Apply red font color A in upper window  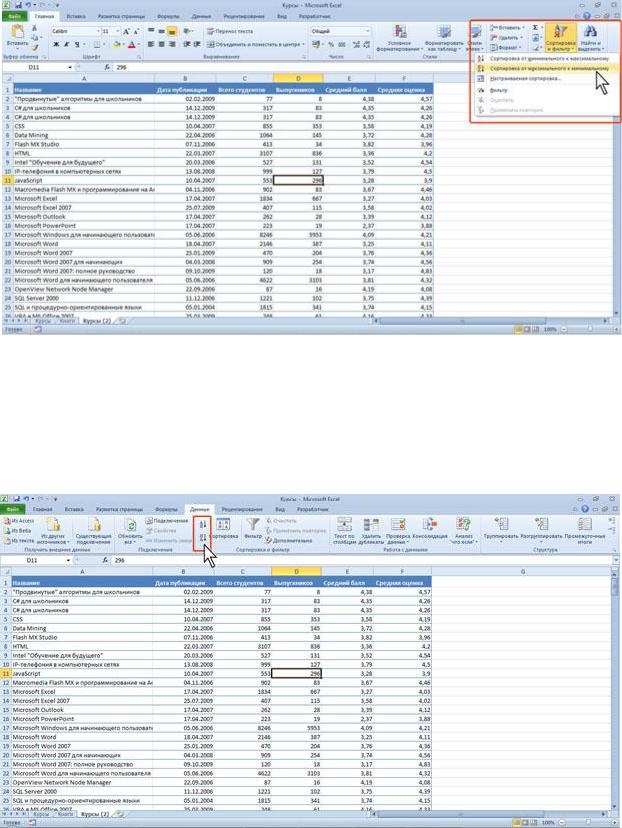pyautogui.click(x=131, y=45)
